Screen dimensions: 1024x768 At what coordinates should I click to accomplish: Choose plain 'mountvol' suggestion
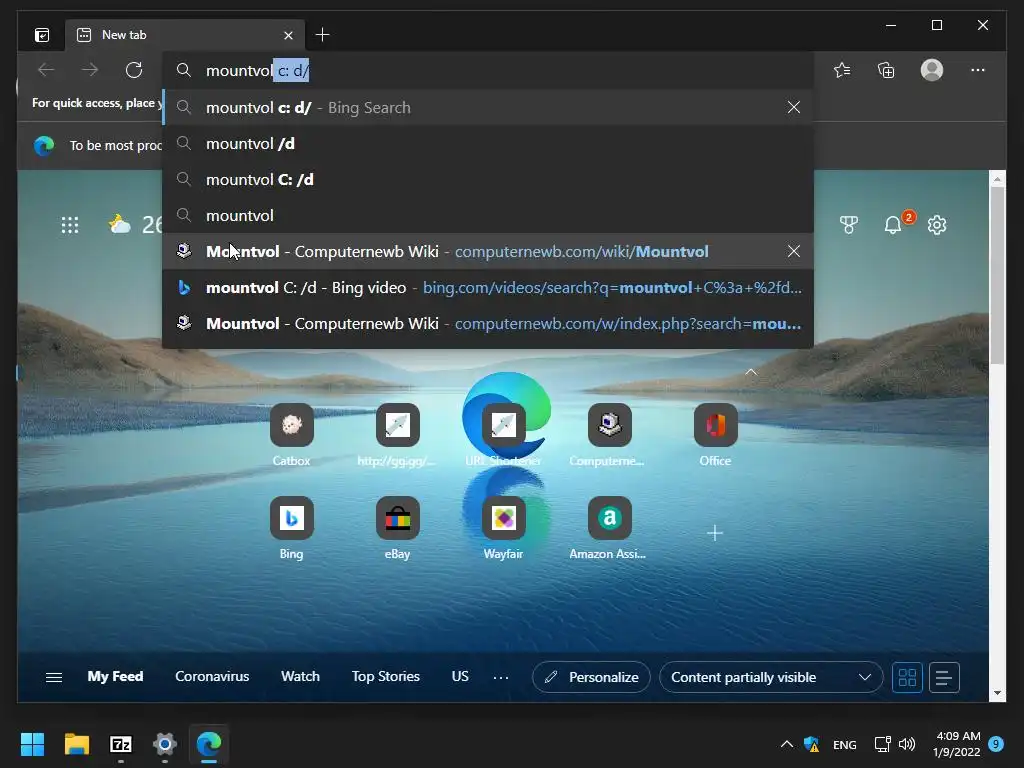pos(487,216)
